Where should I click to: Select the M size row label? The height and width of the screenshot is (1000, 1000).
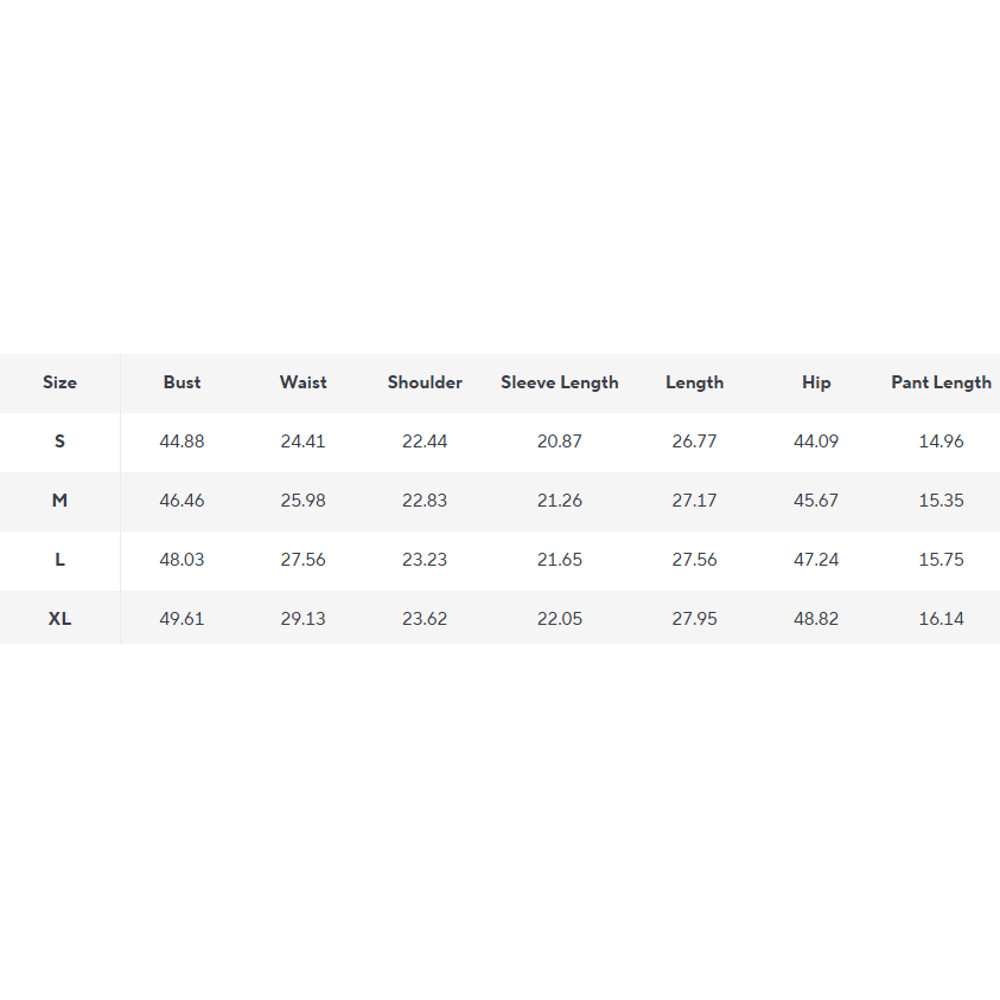pos(60,500)
